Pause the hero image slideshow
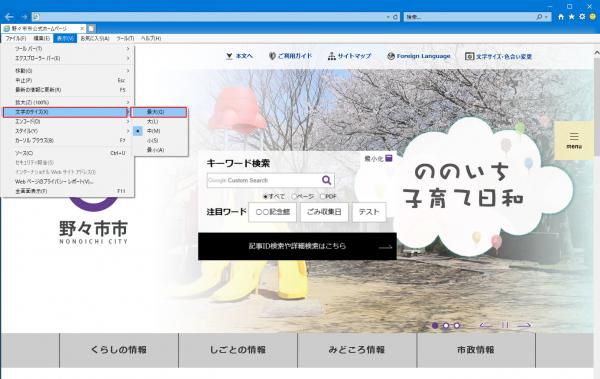Screen dimensions: 600x379 tap(505, 325)
